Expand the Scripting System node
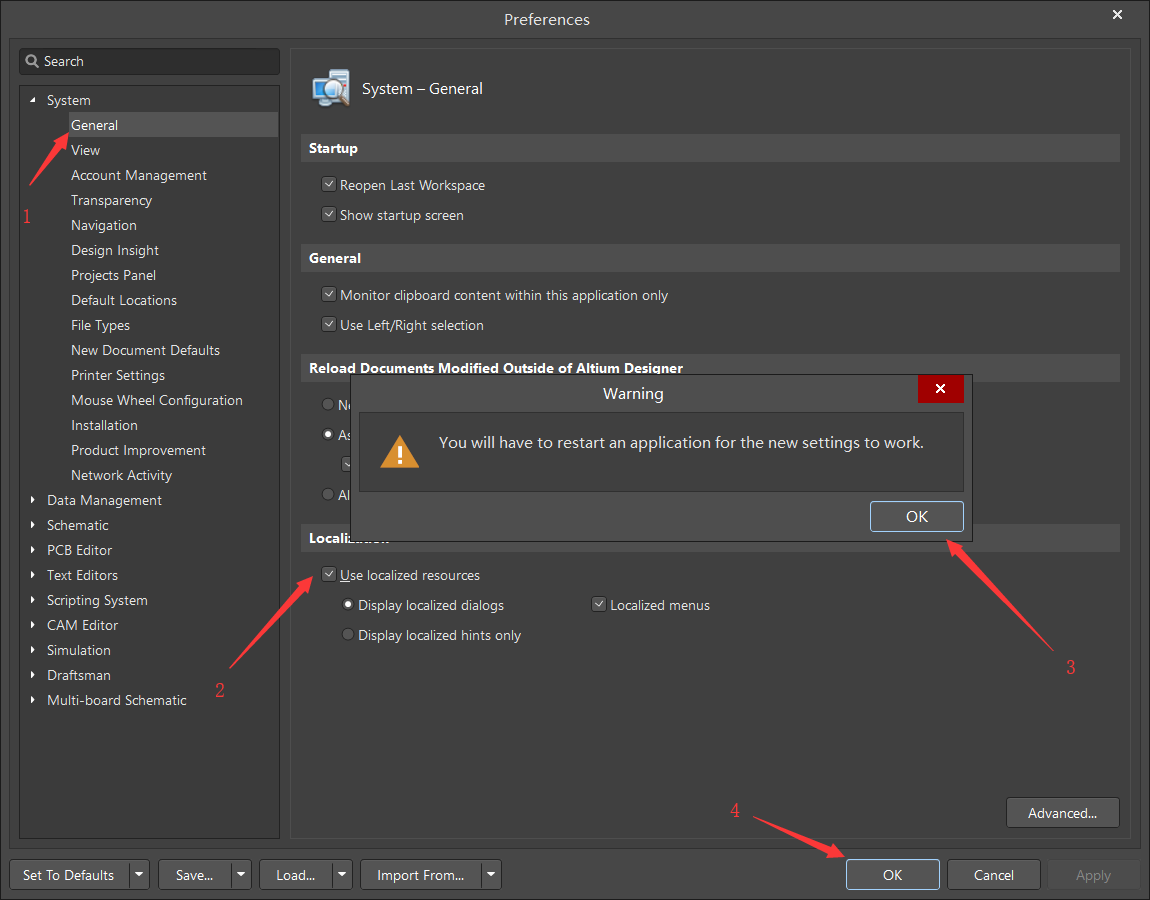 [32, 599]
